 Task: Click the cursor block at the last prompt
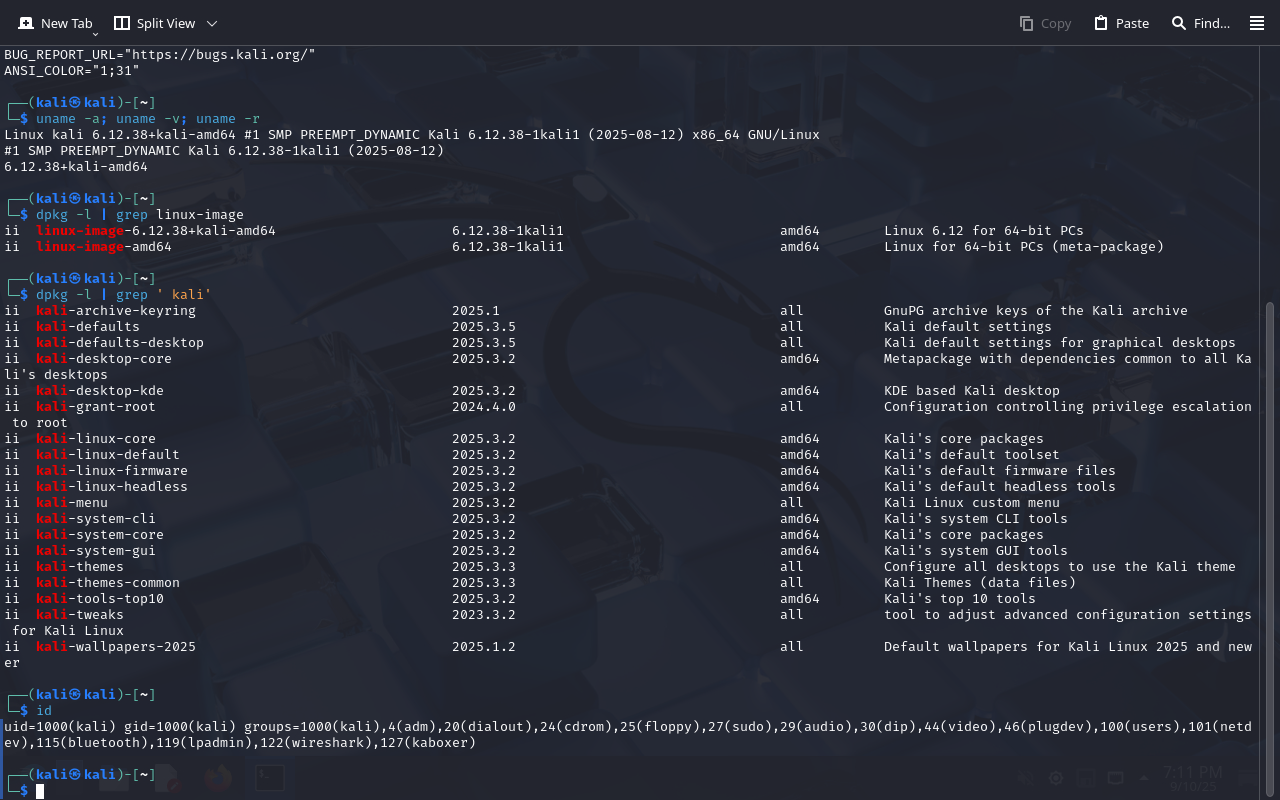pos(40,791)
